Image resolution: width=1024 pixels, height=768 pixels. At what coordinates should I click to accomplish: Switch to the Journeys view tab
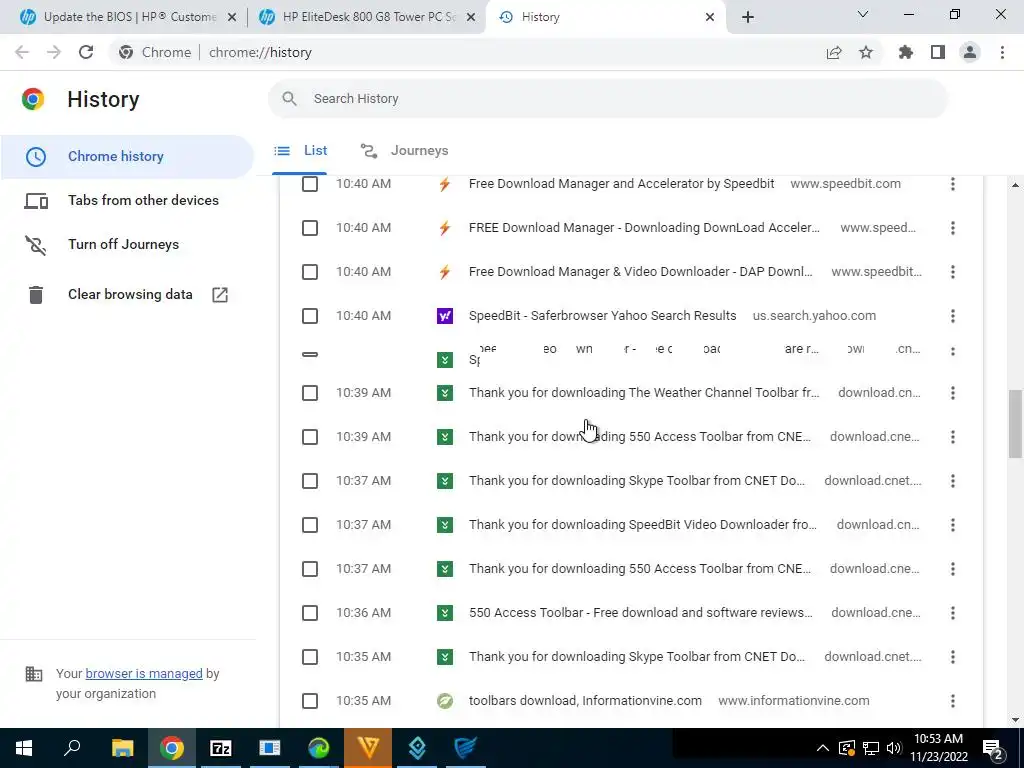point(404,151)
